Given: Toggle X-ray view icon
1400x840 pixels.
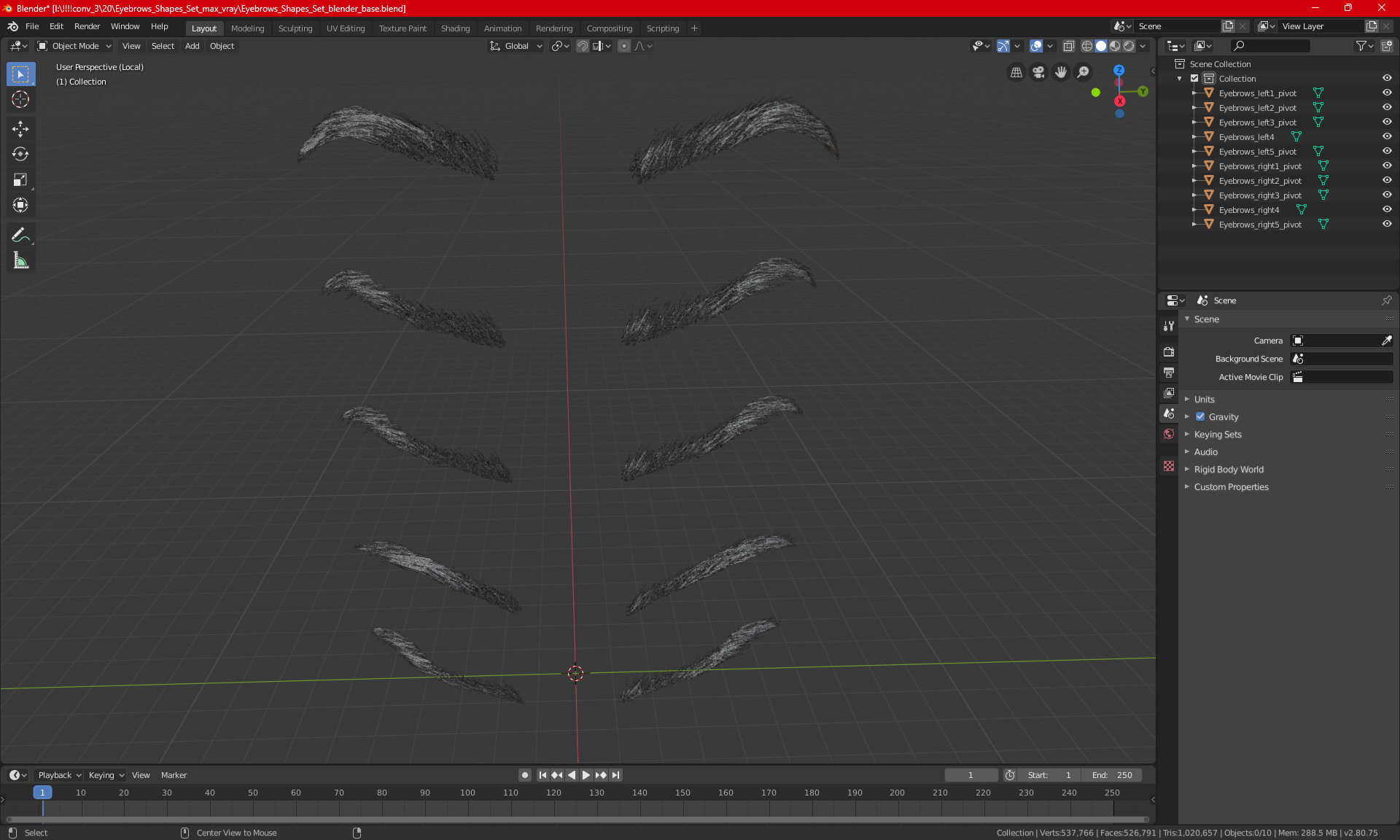Looking at the screenshot, I should (x=1069, y=46).
